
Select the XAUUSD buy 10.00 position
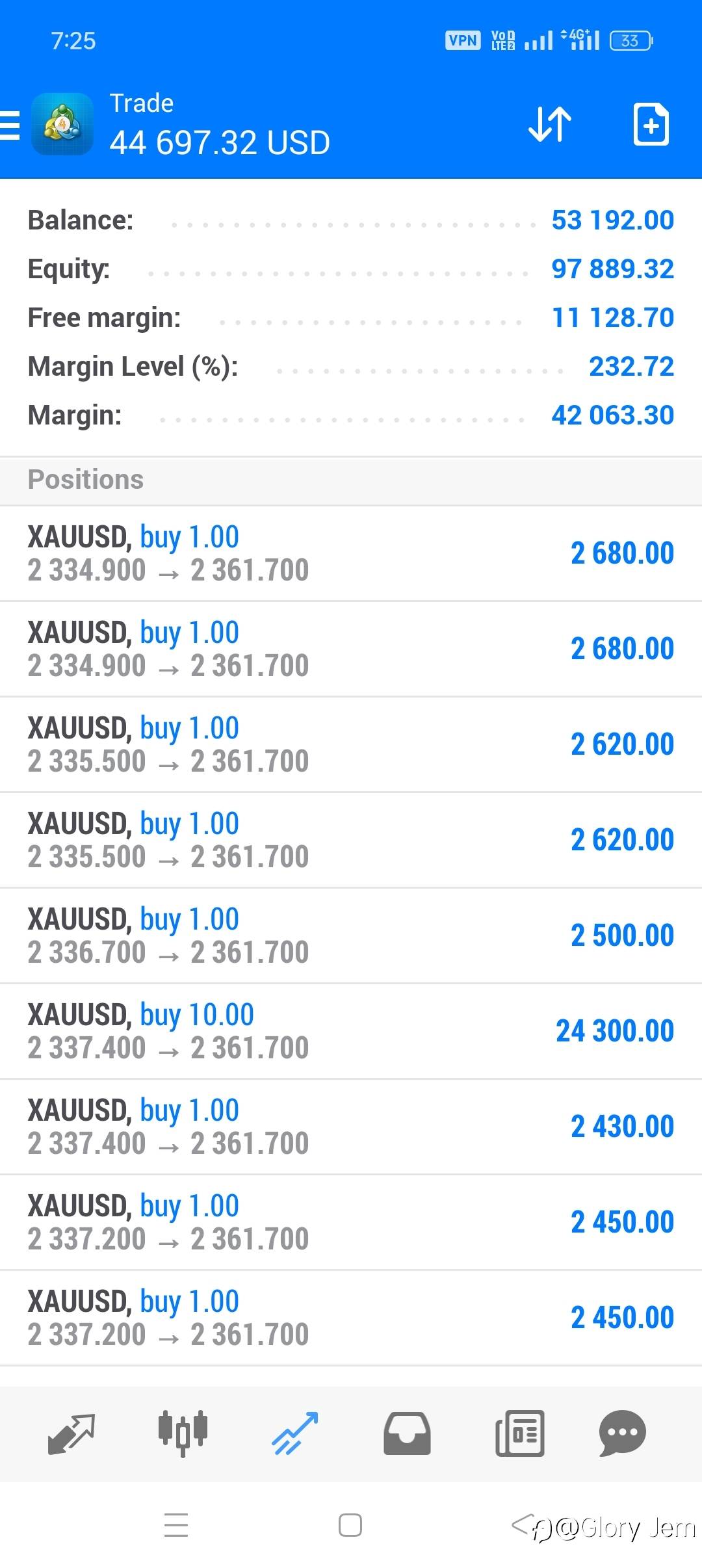[351, 1031]
